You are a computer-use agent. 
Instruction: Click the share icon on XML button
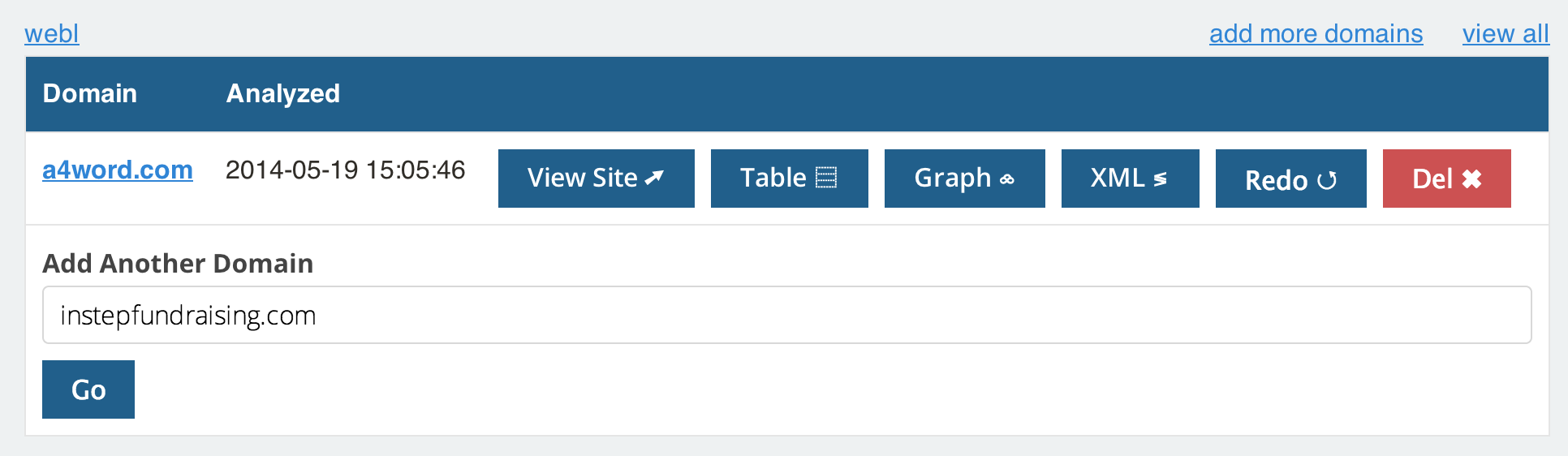[x=1161, y=179]
